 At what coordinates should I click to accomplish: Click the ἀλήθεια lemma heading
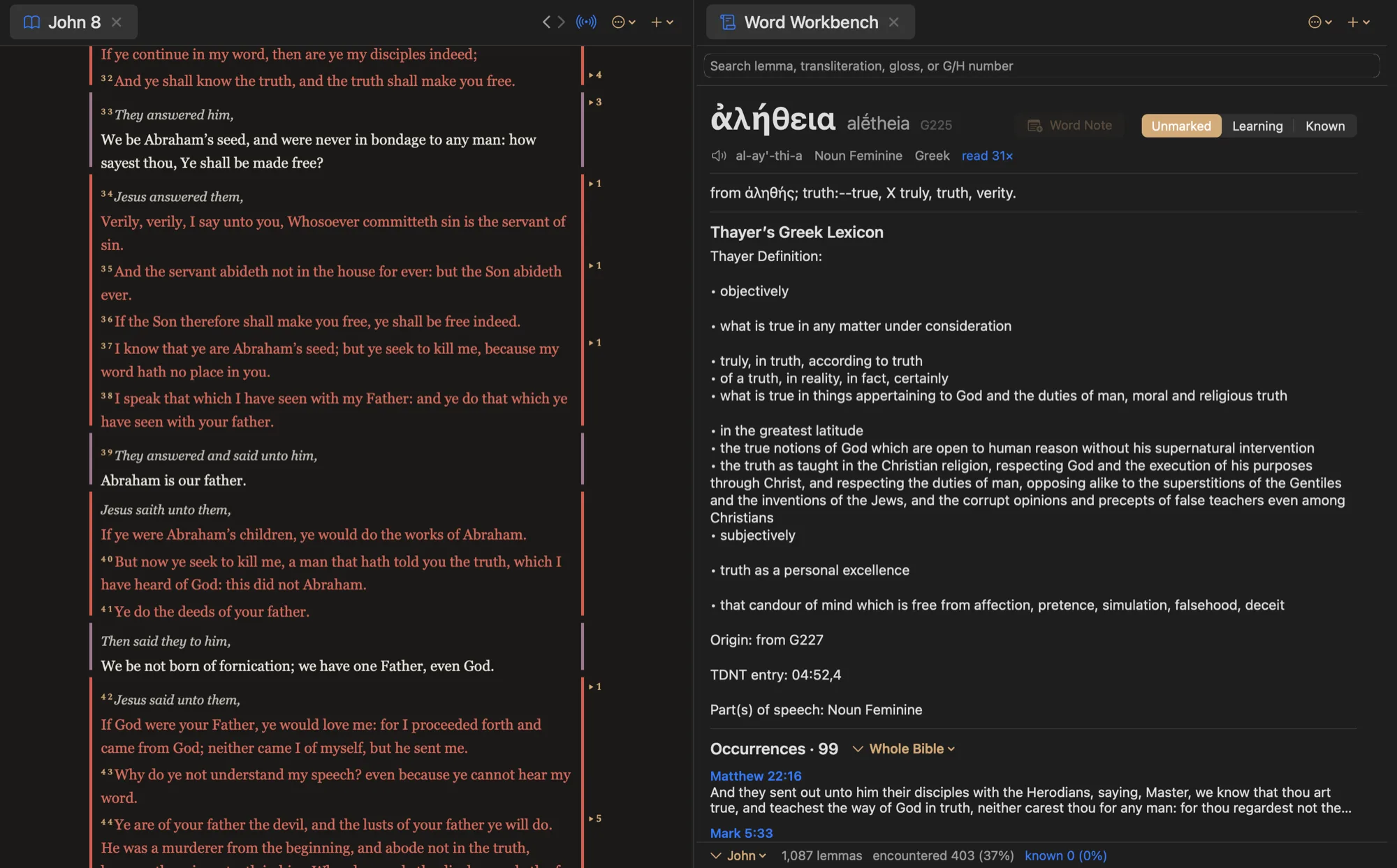(773, 119)
